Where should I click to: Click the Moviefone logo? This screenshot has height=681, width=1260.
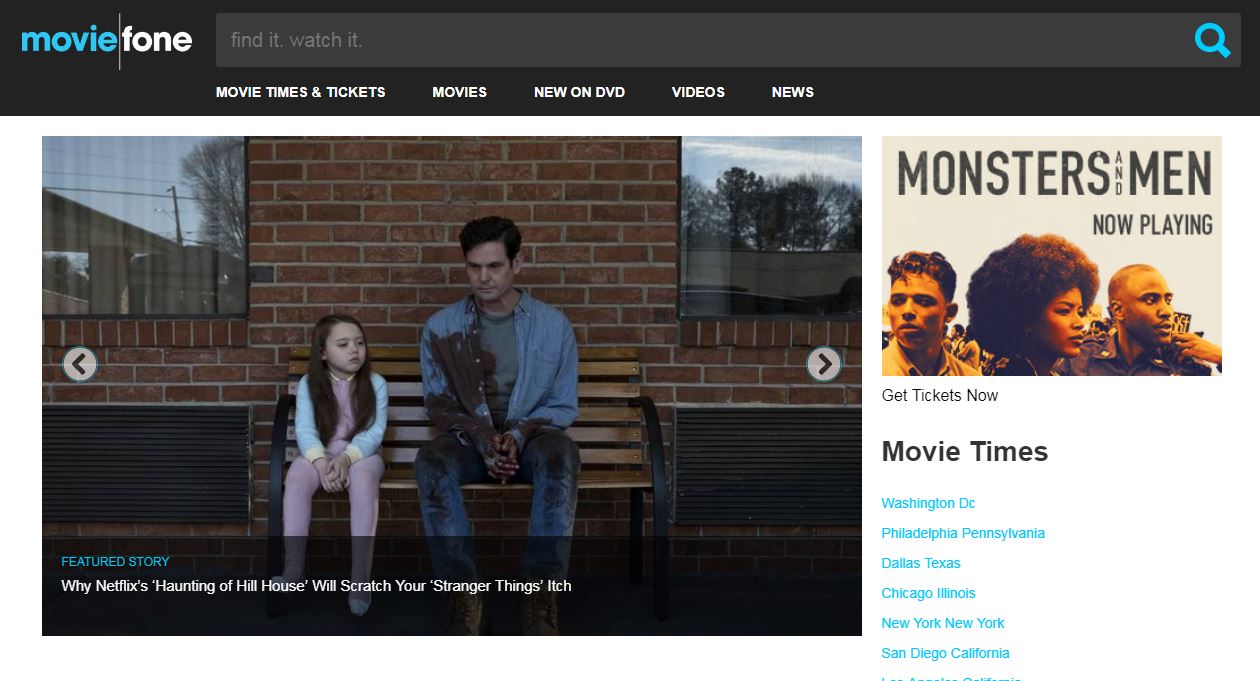pyautogui.click(x=106, y=40)
